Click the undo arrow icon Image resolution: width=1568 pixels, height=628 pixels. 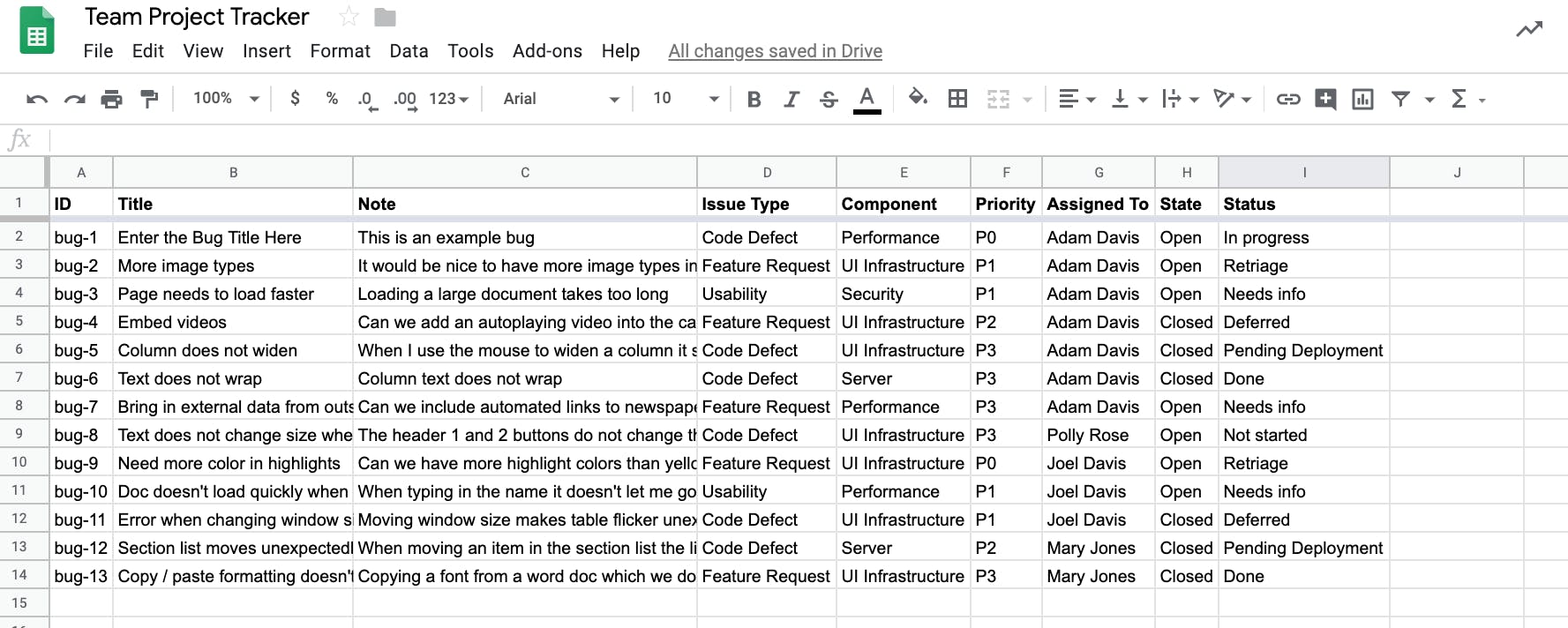tap(37, 99)
